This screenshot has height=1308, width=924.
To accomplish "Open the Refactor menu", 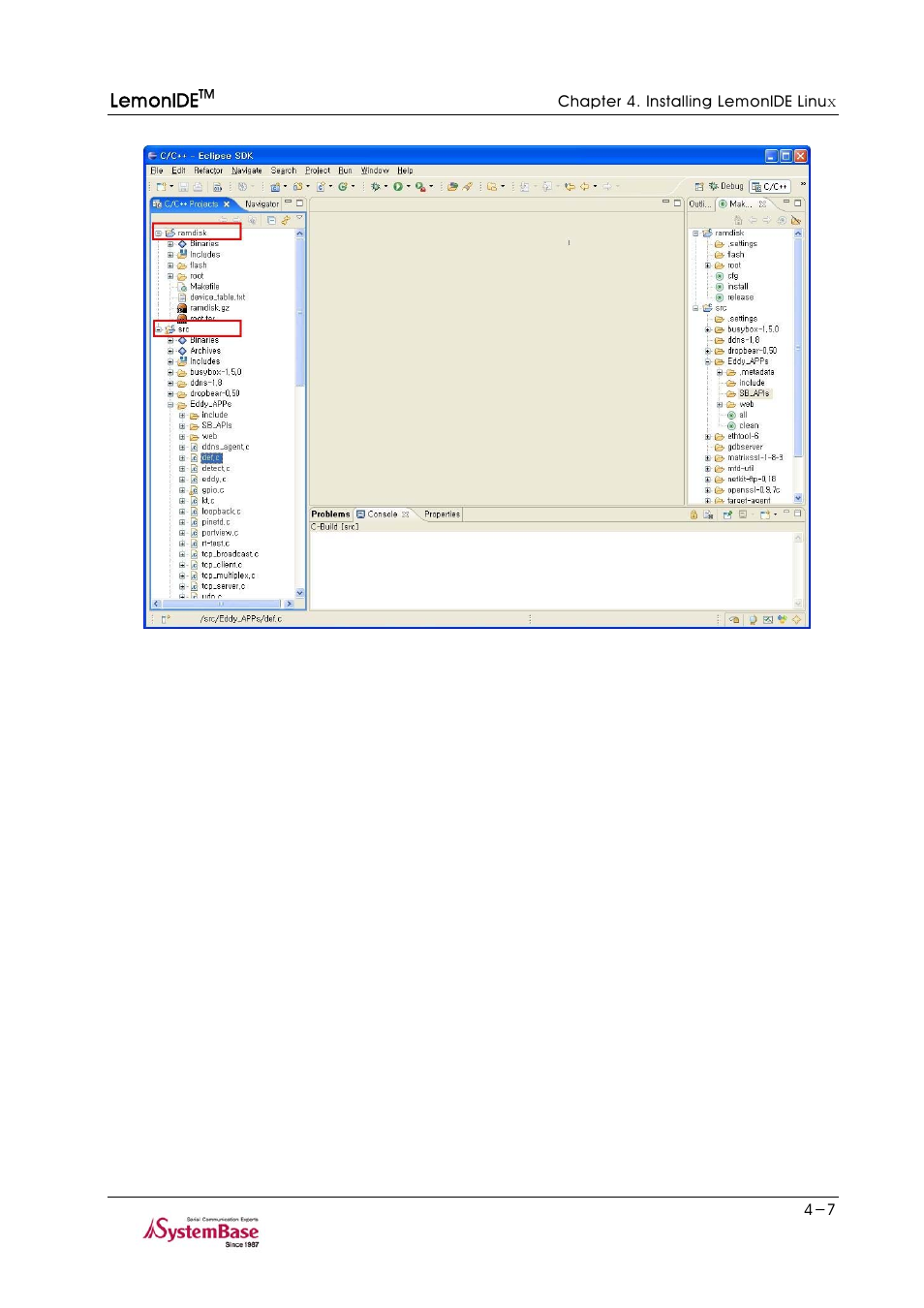I will click(207, 170).
